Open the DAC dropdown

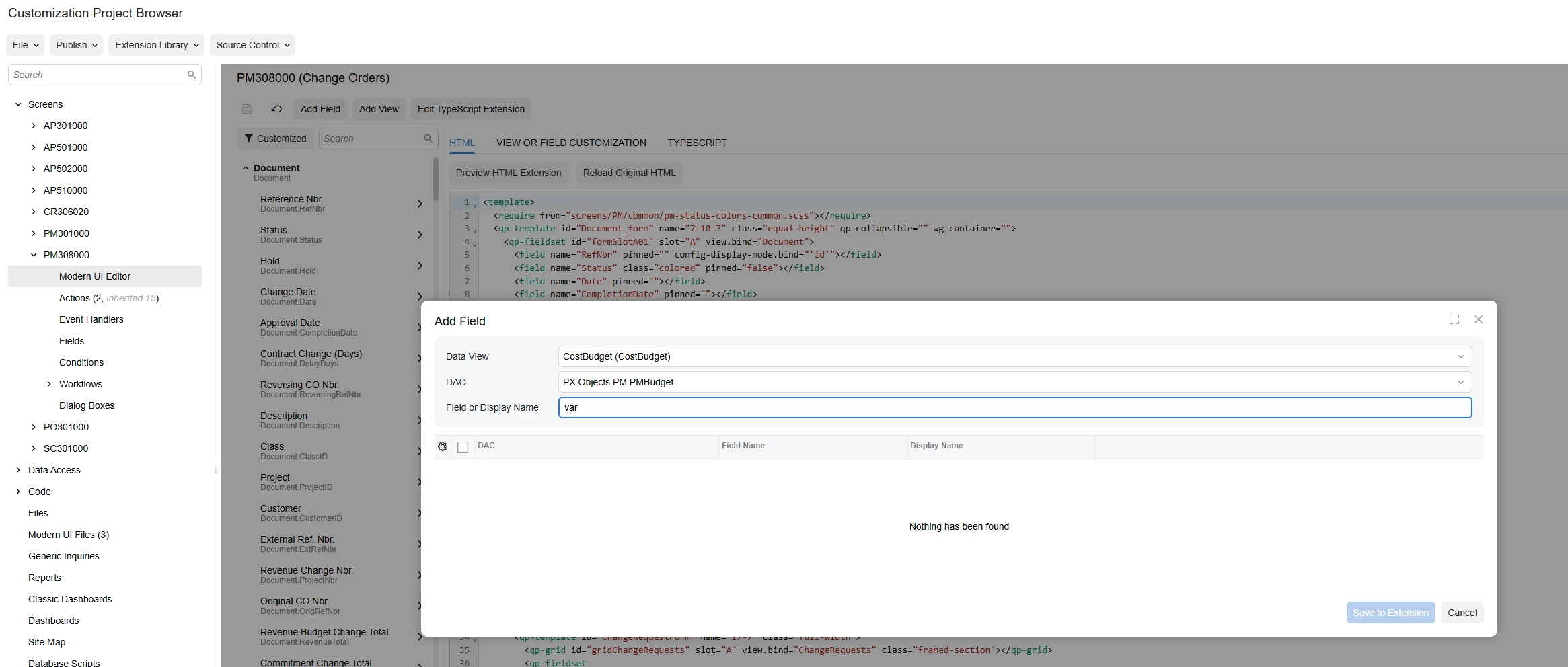[x=1015, y=382]
